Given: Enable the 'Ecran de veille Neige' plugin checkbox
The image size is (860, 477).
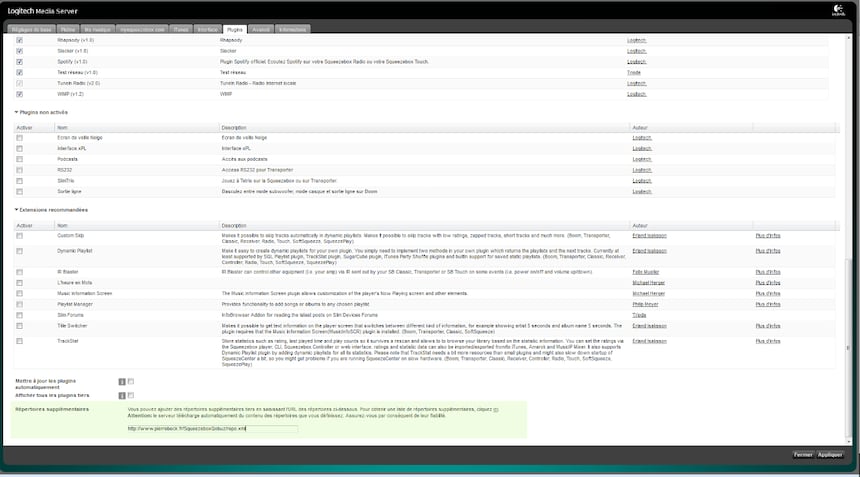Looking at the screenshot, I should pyautogui.click(x=20, y=138).
